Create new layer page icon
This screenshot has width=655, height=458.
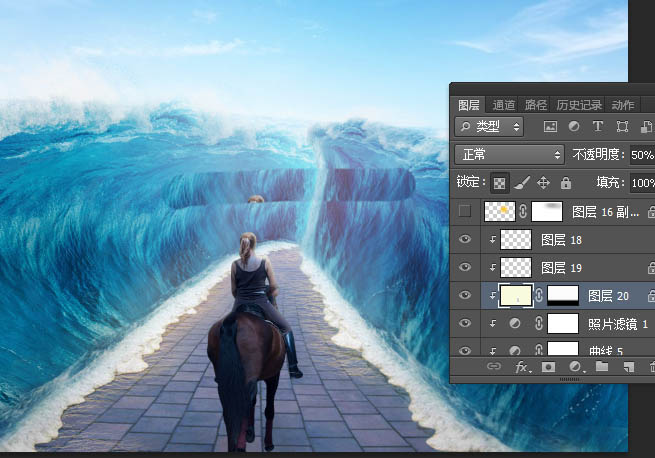click(x=629, y=367)
